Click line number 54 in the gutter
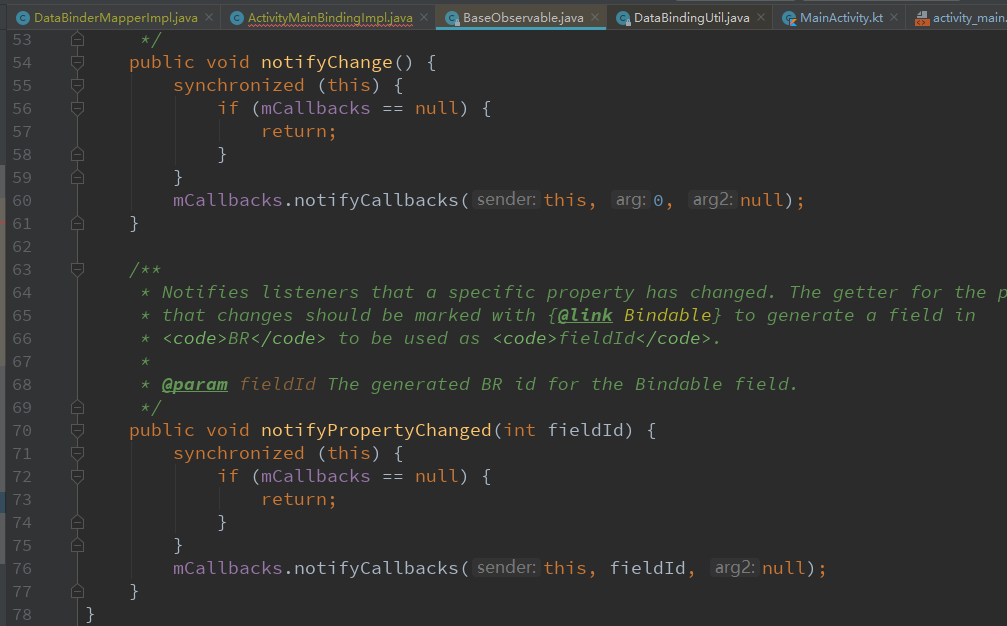Image resolution: width=1007 pixels, height=626 pixels. (22, 63)
